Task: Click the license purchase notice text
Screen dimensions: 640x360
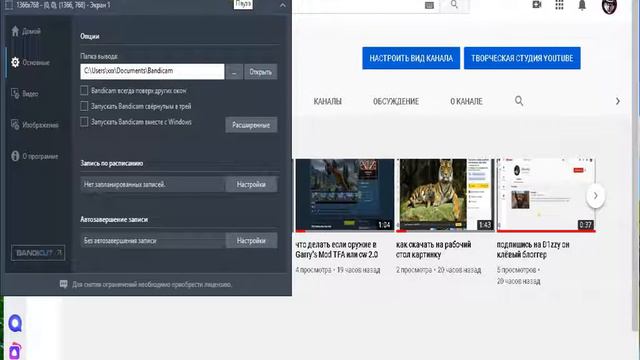Action: [x=152, y=284]
